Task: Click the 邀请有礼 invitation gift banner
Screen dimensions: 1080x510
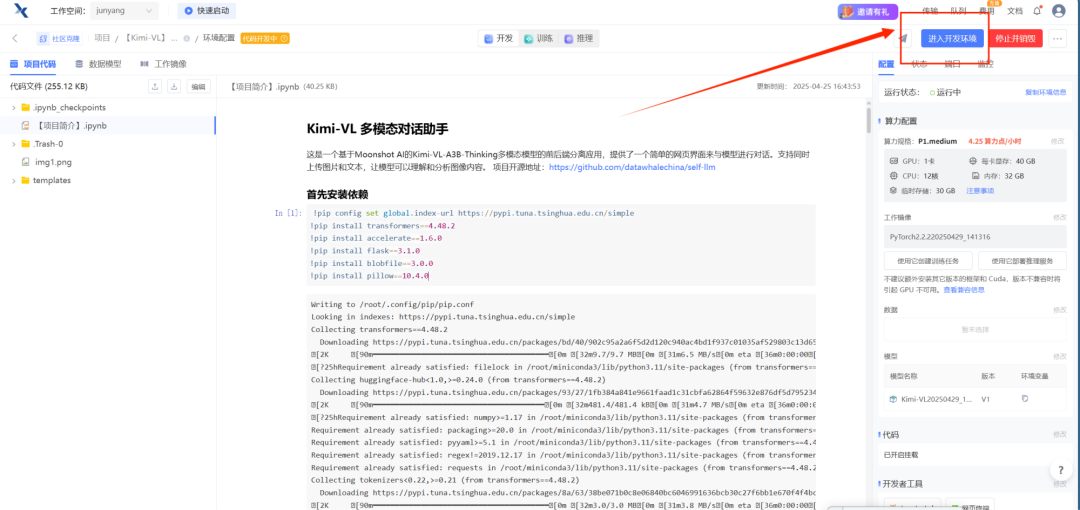Action: point(868,11)
